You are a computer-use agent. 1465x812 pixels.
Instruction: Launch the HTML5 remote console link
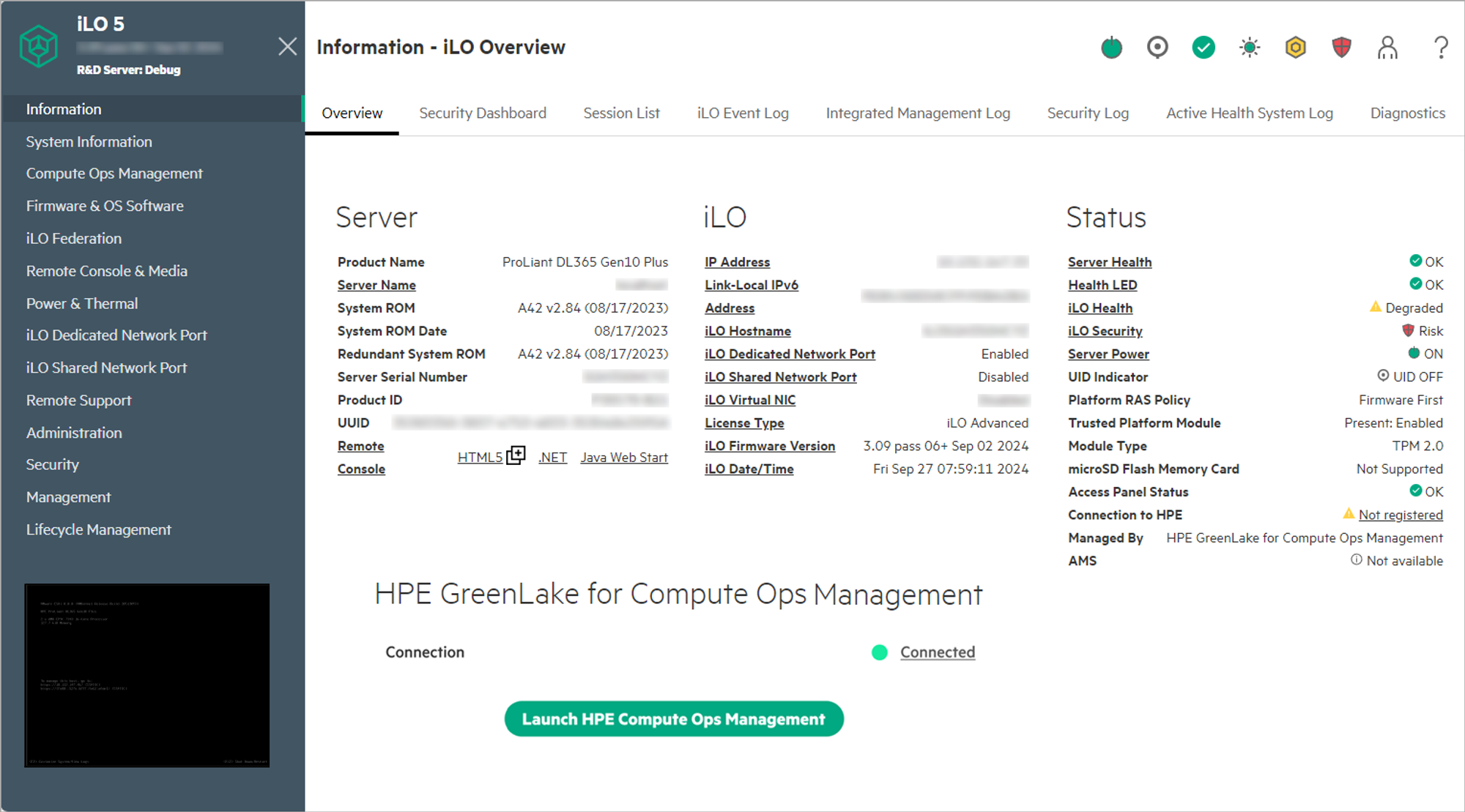(x=480, y=458)
